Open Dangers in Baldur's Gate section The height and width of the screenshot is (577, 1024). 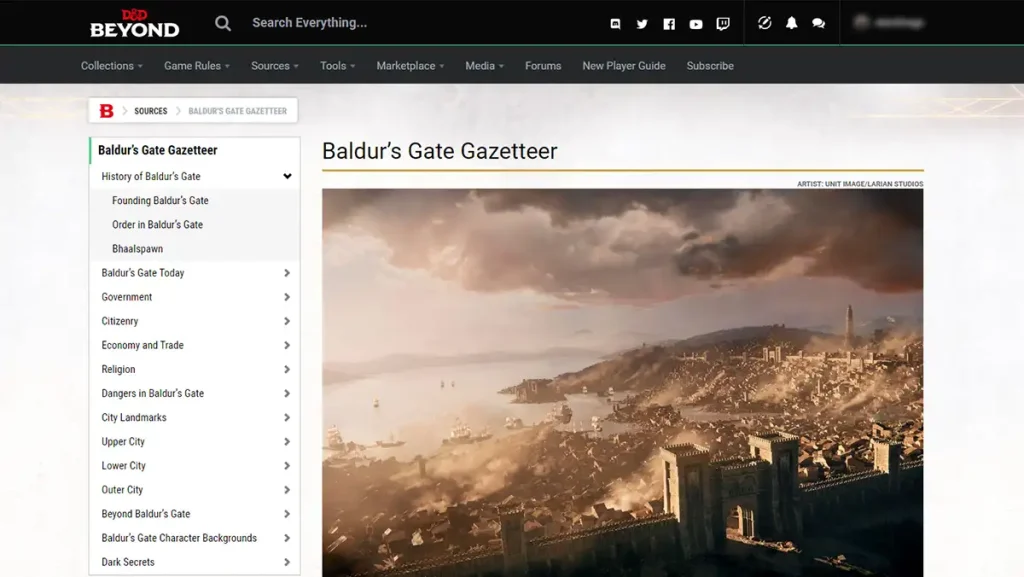(x=152, y=394)
